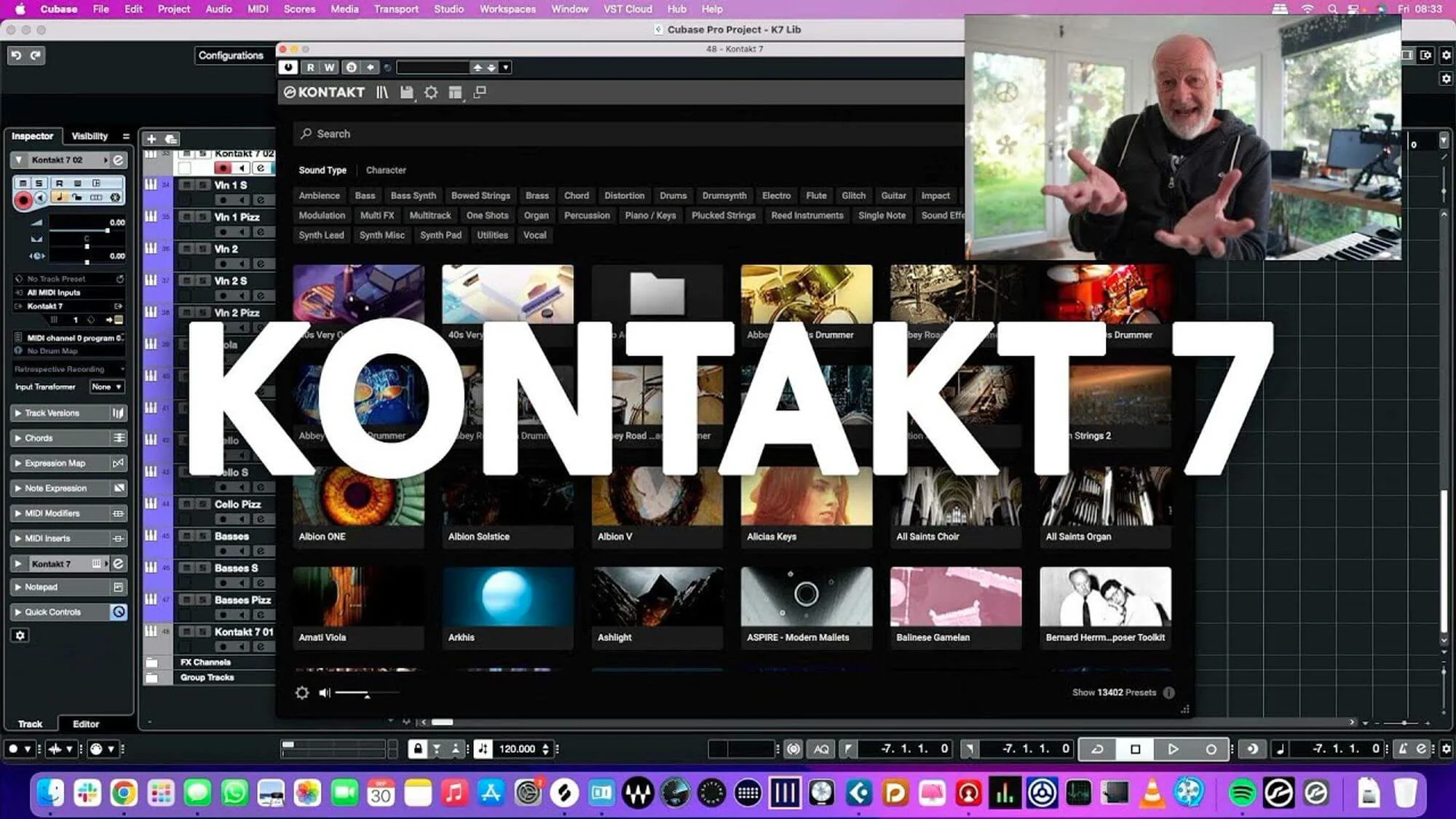Click the Kontakt save preset disk icon
Viewport: 1456px width, 819px height.
point(408,92)
